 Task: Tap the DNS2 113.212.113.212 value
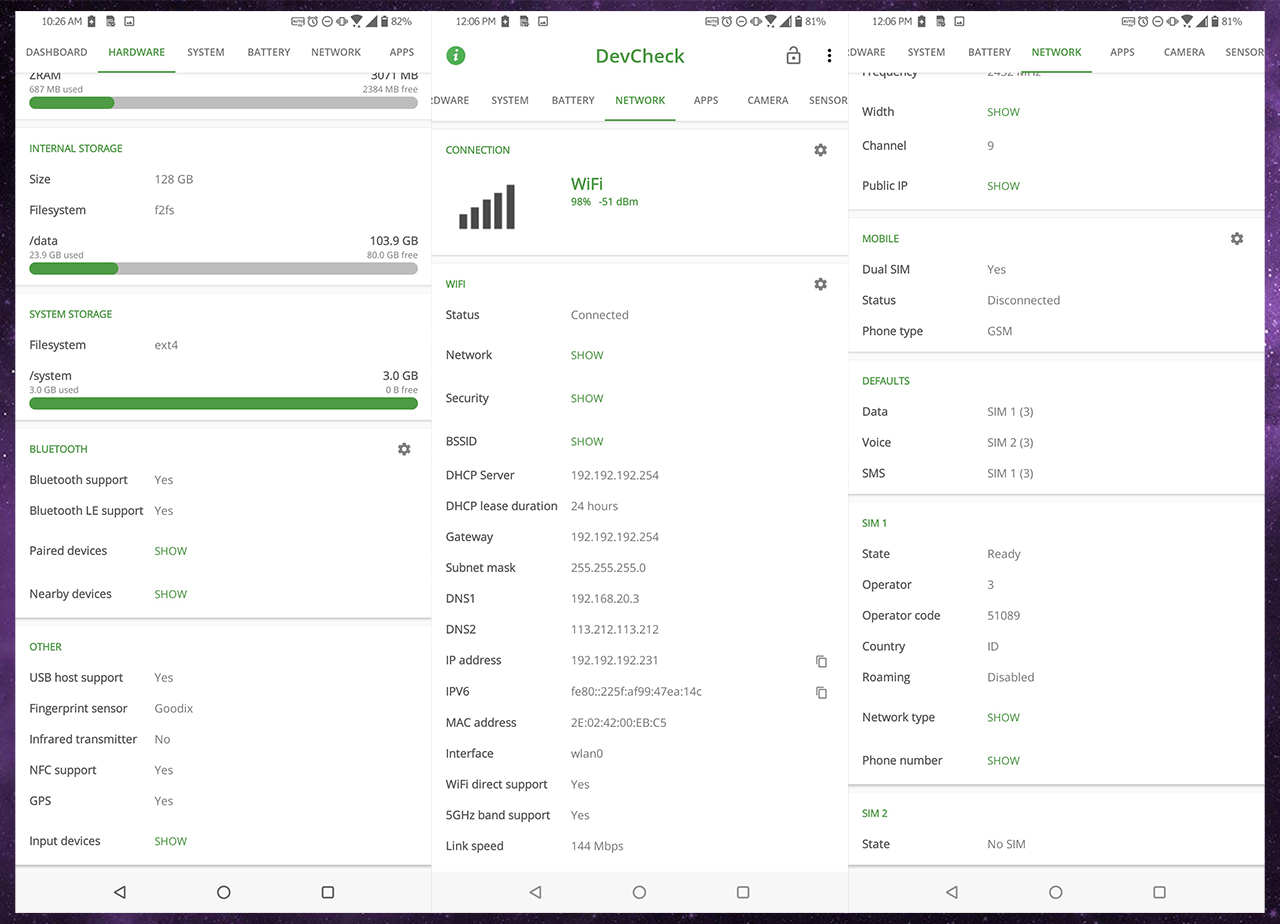pyautogui.click(x=615, y=630)
